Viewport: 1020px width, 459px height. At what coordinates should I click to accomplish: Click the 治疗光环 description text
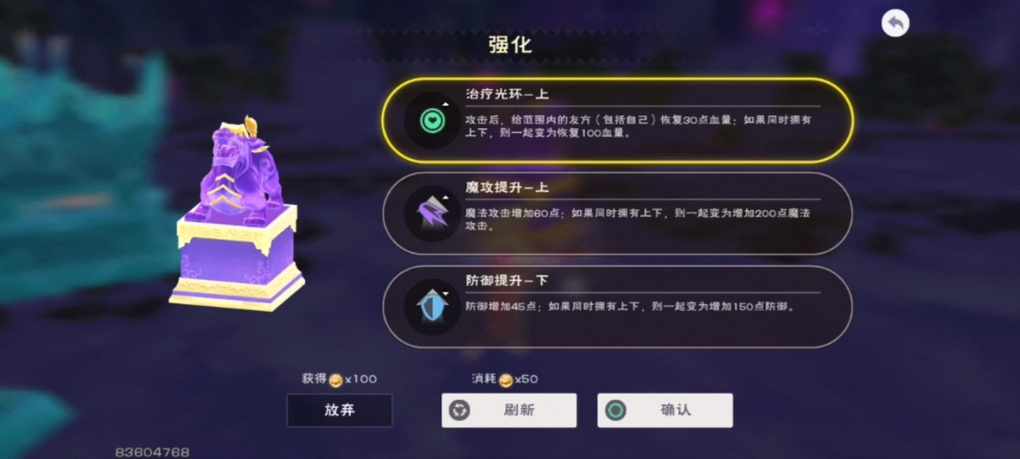[638, 127]
